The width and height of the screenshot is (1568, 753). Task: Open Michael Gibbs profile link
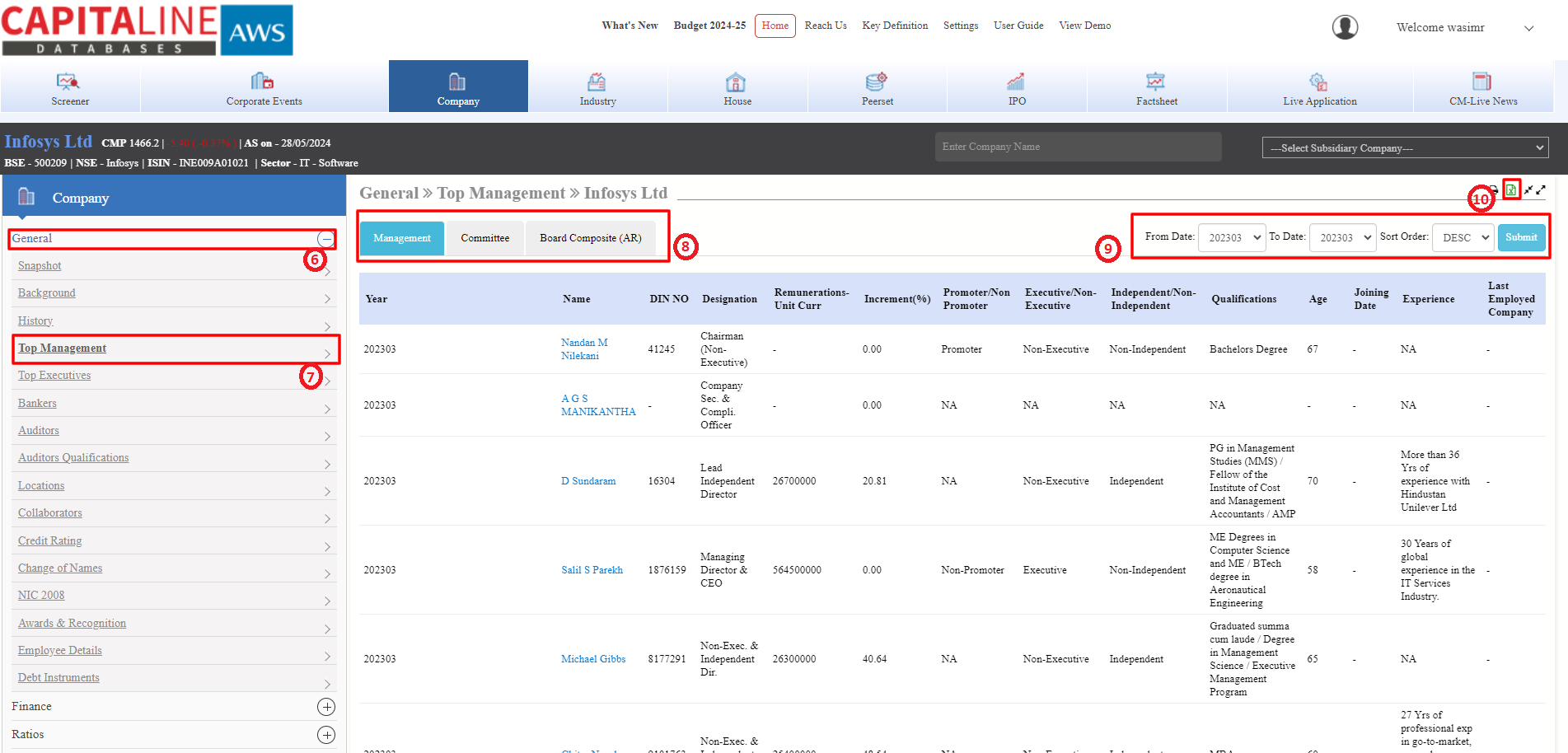point(593,659)
